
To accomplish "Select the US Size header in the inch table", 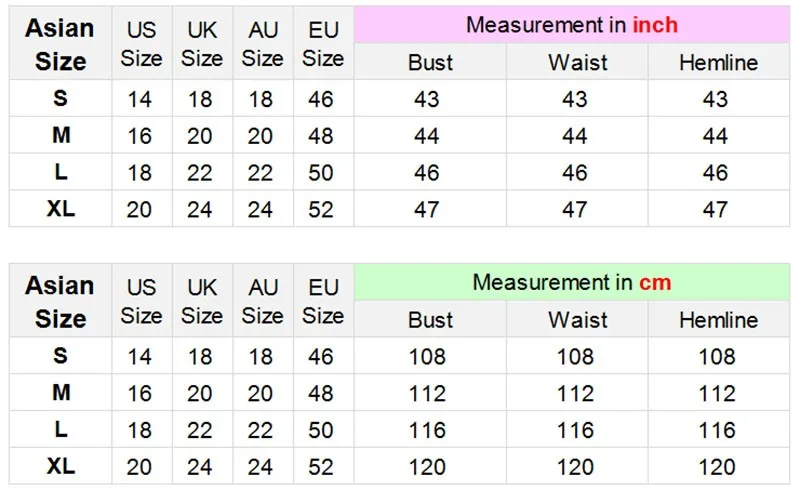I will pos(141,44).
